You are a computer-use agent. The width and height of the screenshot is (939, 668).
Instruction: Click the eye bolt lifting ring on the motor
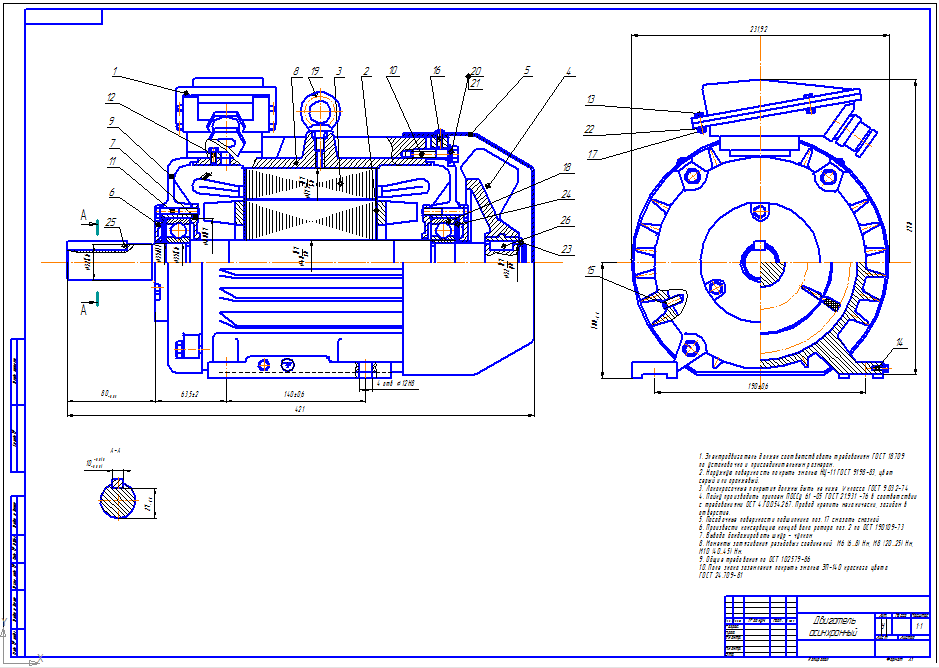(x=320, y=112)
